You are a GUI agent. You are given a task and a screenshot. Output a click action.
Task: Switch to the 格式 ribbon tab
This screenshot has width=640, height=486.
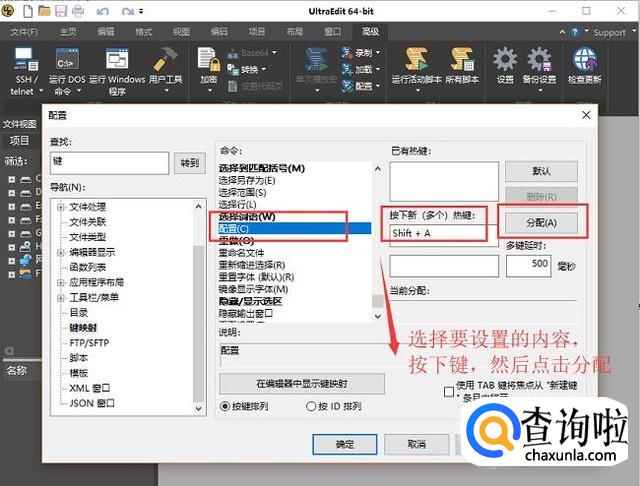pos(143,32)
